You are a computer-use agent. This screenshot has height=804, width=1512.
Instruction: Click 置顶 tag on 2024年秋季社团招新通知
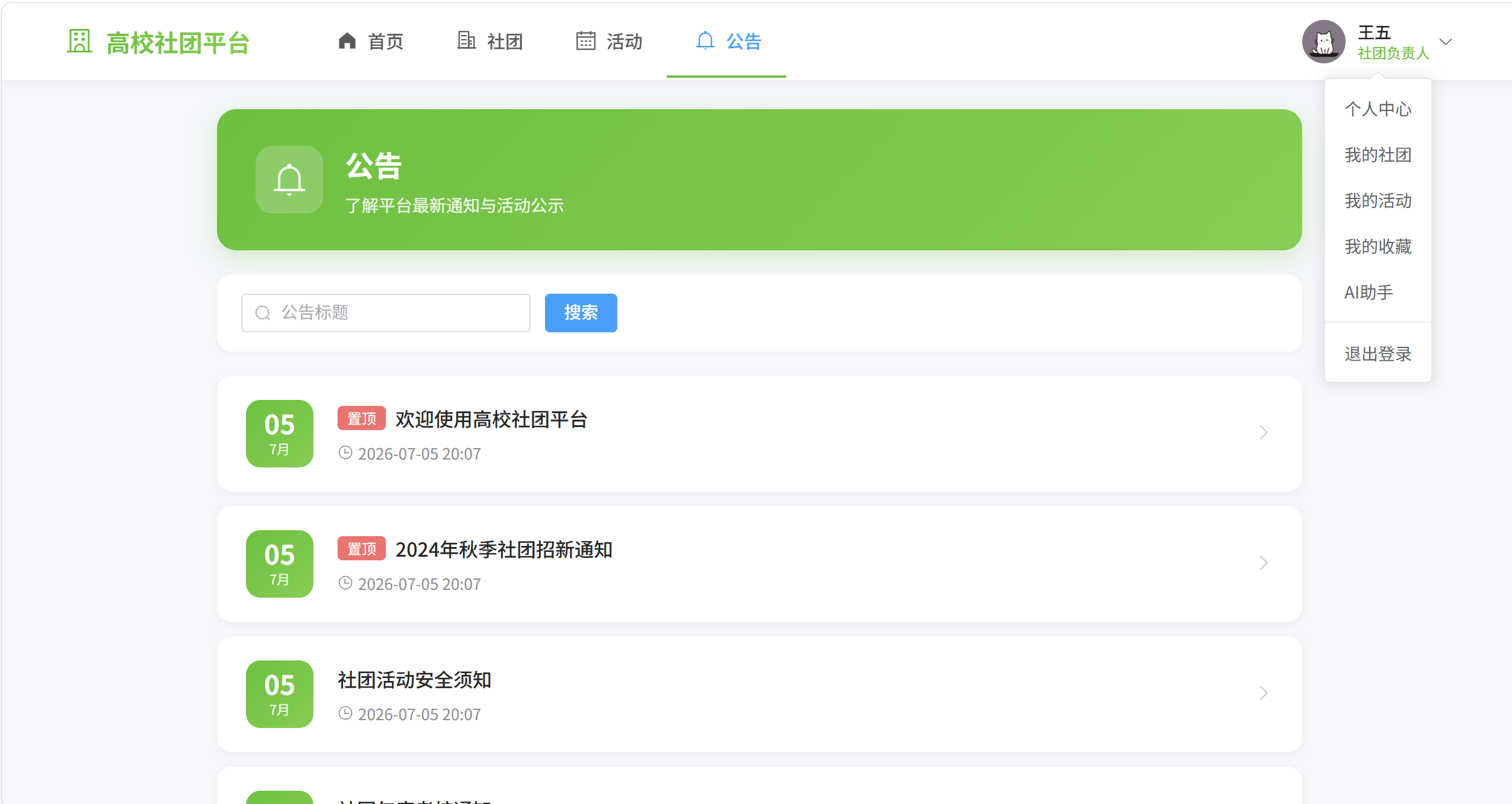pos(362,549)
